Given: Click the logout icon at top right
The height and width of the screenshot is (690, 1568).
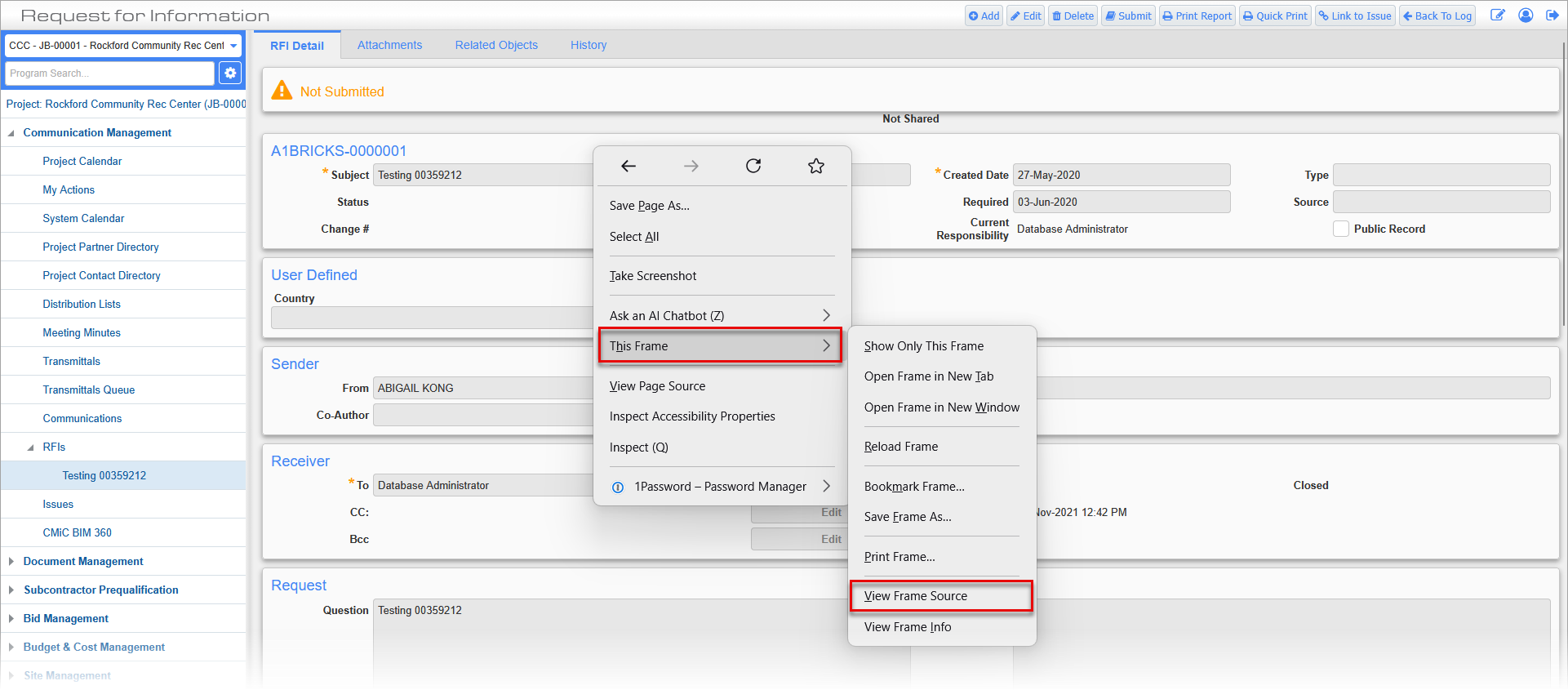Looking at the screenshot, I should click(x=1552, y=16).
